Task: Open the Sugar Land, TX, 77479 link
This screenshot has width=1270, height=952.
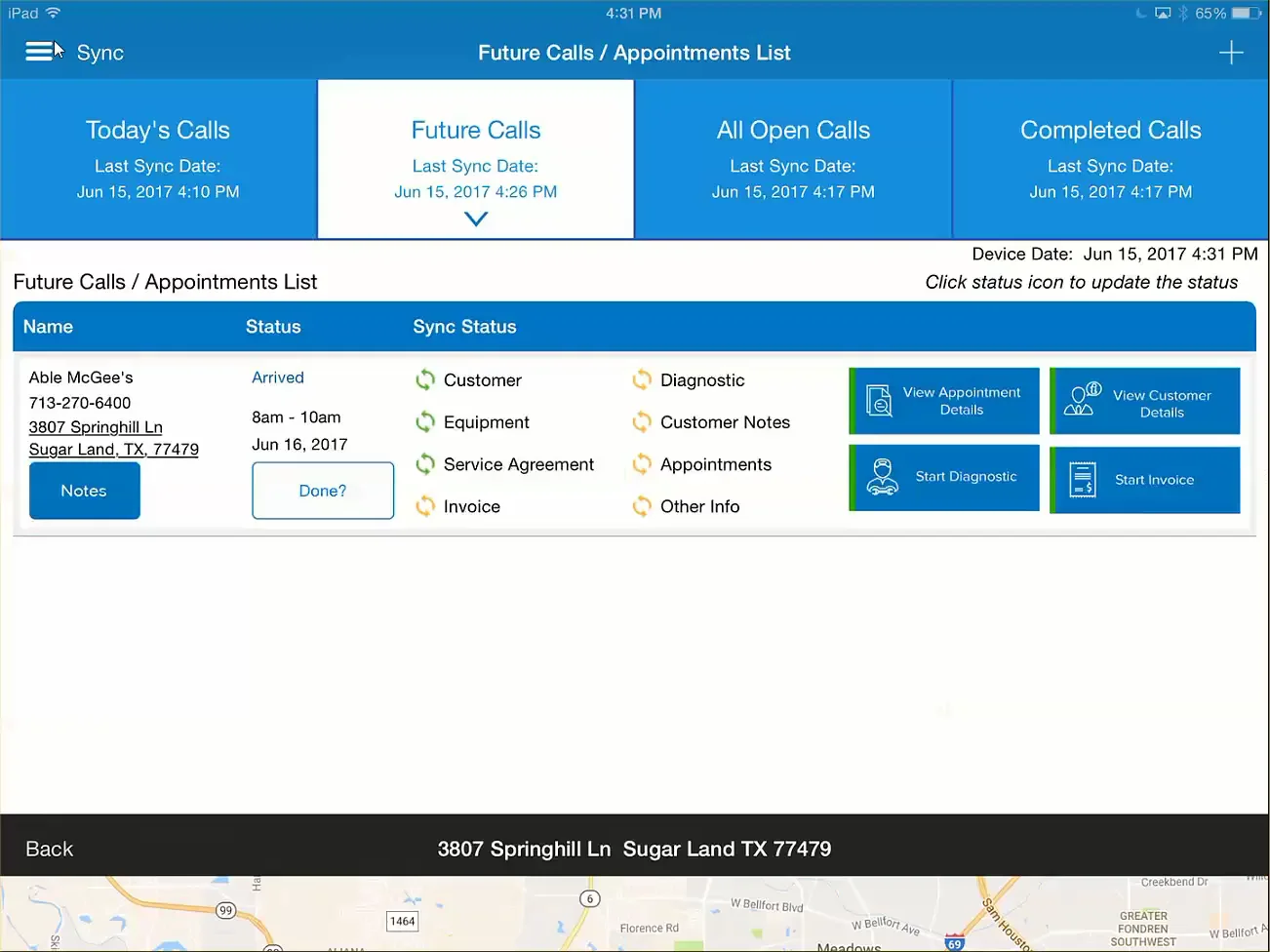Action: pos(114,450)
